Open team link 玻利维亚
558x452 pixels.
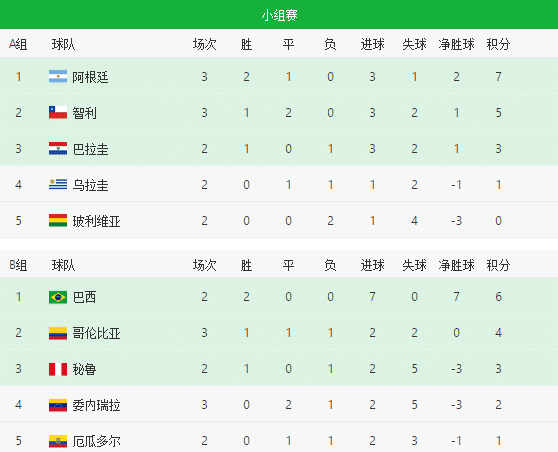click(96, 221)
